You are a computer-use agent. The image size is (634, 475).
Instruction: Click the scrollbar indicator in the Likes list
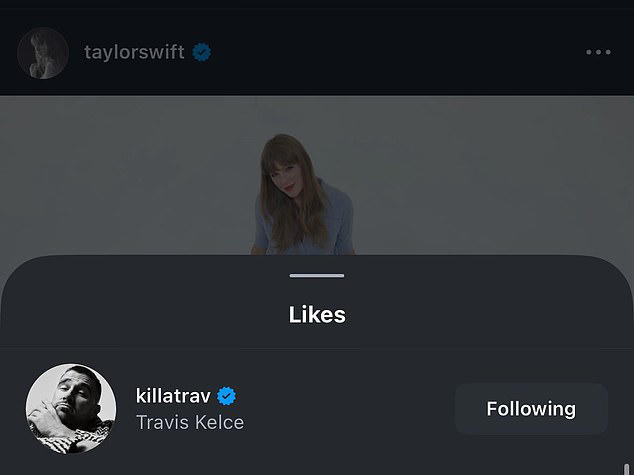[626, 468]
